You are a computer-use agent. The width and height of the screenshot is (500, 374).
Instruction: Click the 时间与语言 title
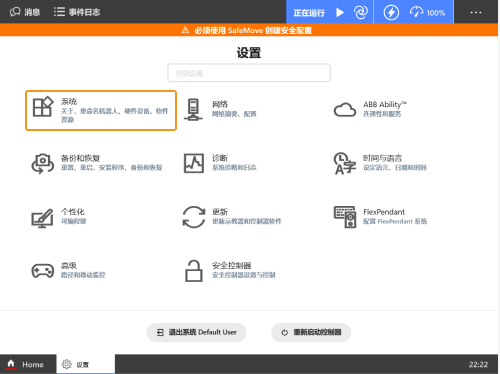(x=382, y=158)
